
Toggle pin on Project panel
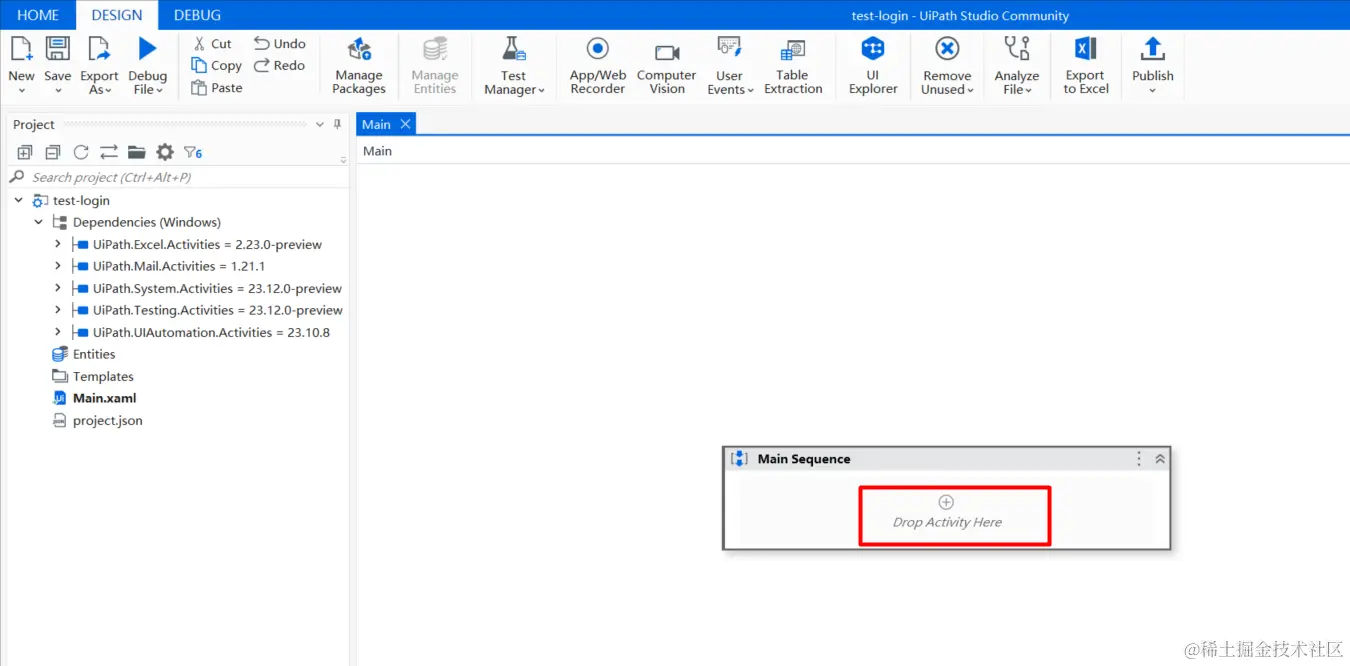pos(337,125)
